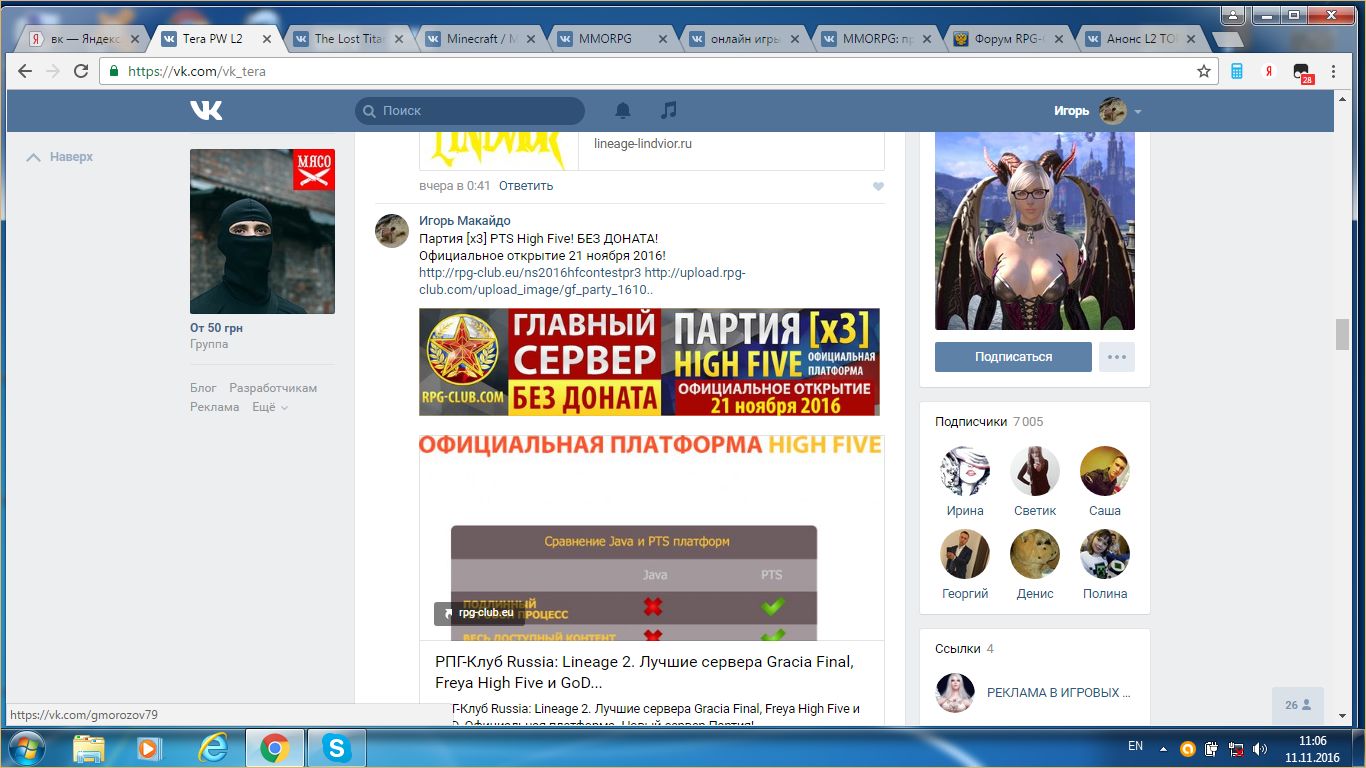Open the Полина subscriber avatar
The width and height of the screenshot is (1366, 768).
click(x=1105, y=554)
